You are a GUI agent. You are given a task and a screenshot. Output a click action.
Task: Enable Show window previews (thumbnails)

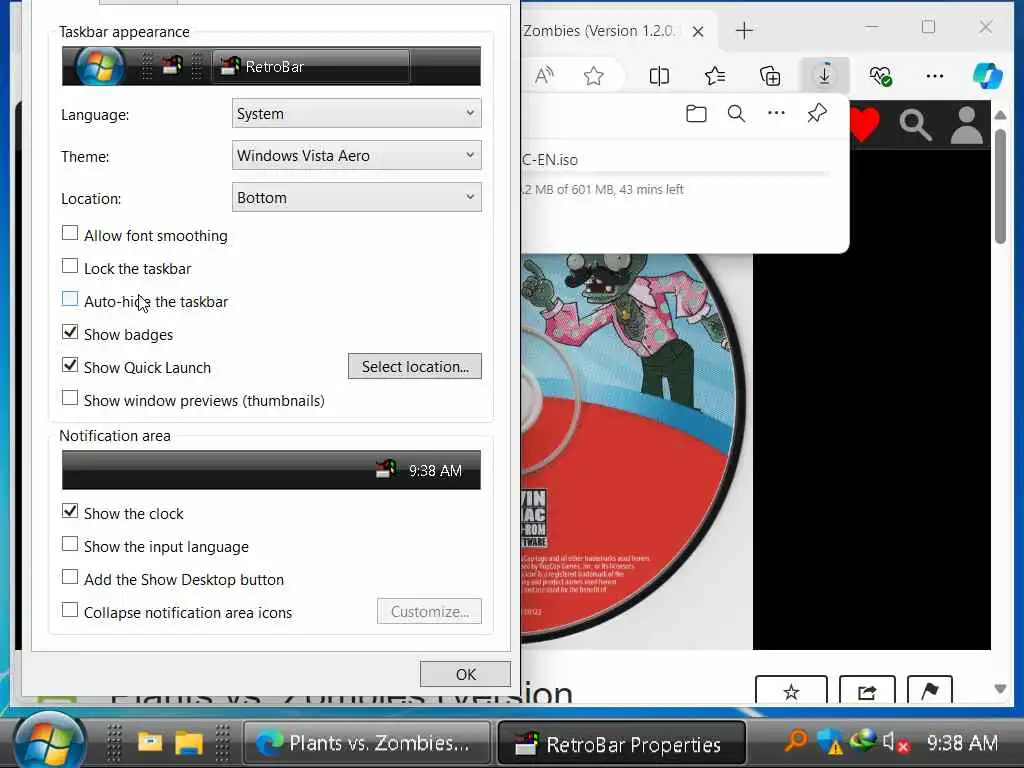(x=70, y=398)
